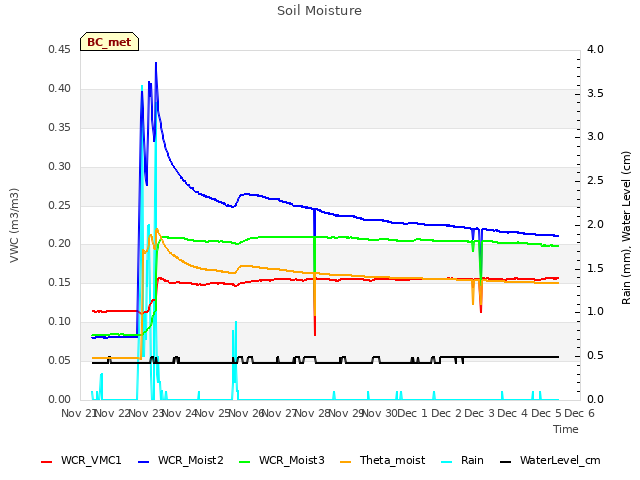Click the orange Theta_moist legend swatch
Screen dimensions: 640x480
point(345,462)
